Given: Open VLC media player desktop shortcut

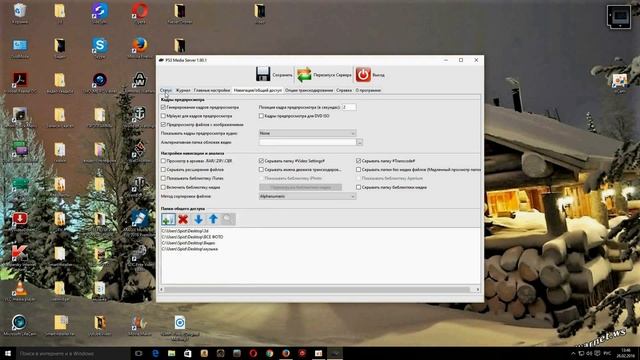Looking at the screenshot, I should pos(20,291).
